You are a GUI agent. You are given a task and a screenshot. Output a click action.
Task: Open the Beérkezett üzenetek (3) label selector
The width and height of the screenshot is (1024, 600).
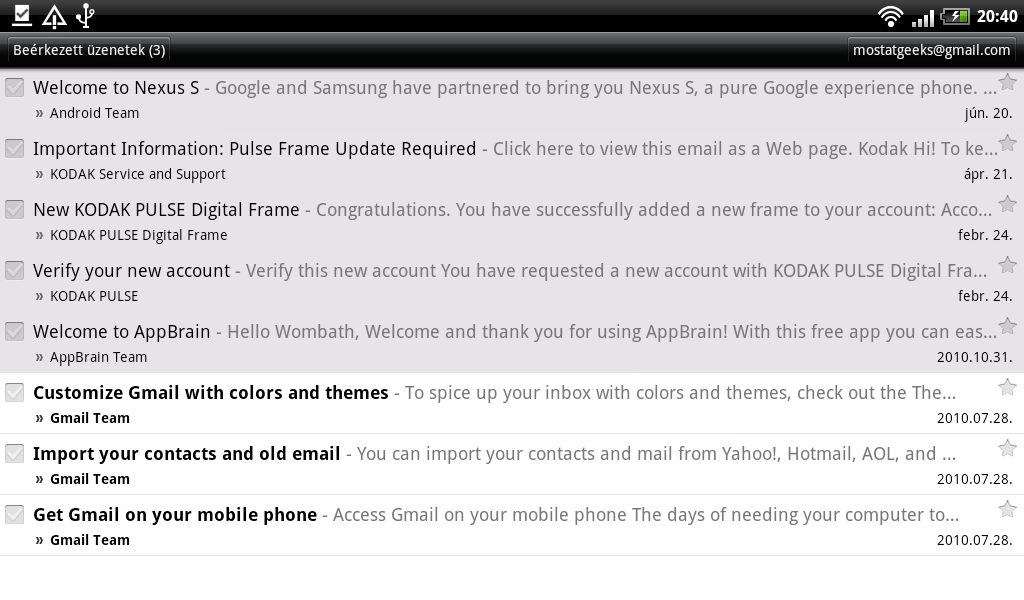coord(89,50)
